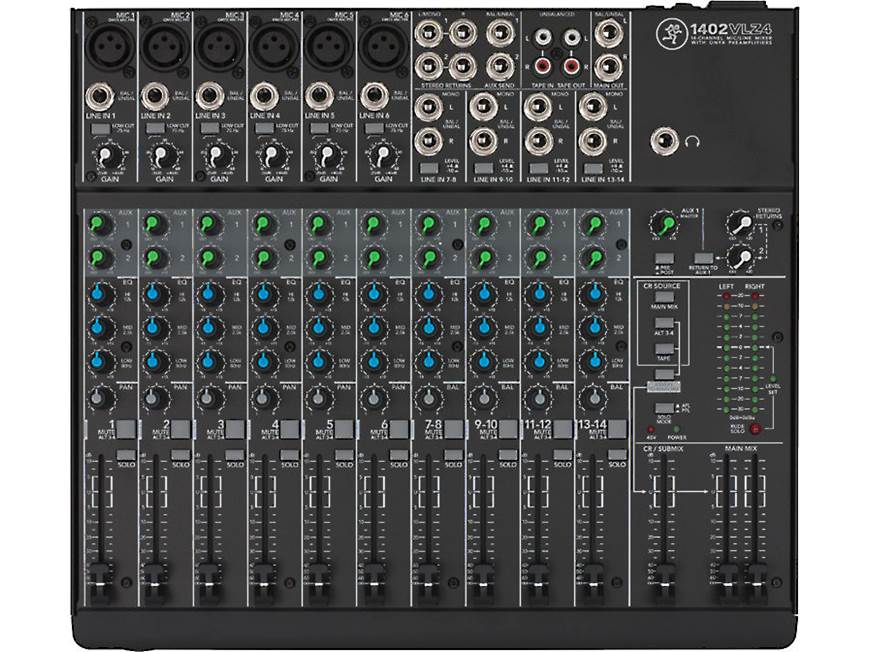Mute channel 4 with its MUTE button

click(x=290, y=429)
